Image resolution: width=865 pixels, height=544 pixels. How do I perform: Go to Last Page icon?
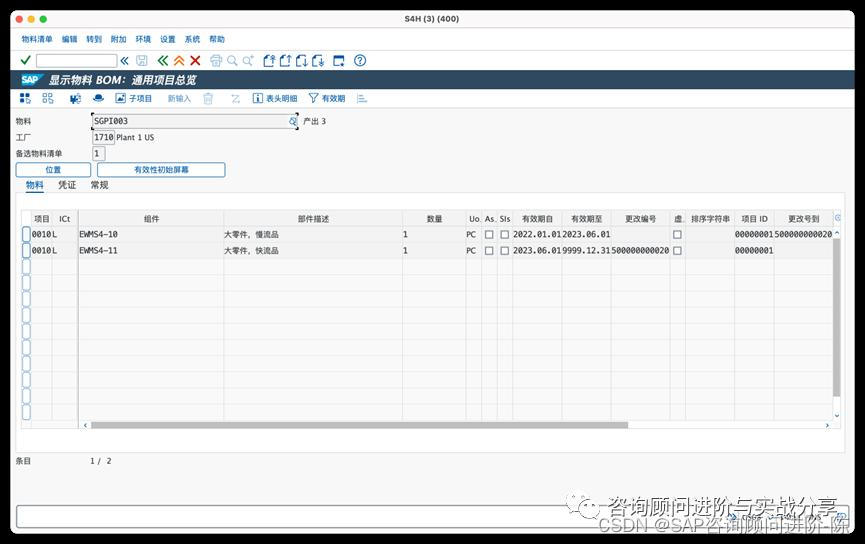[318, 61]
